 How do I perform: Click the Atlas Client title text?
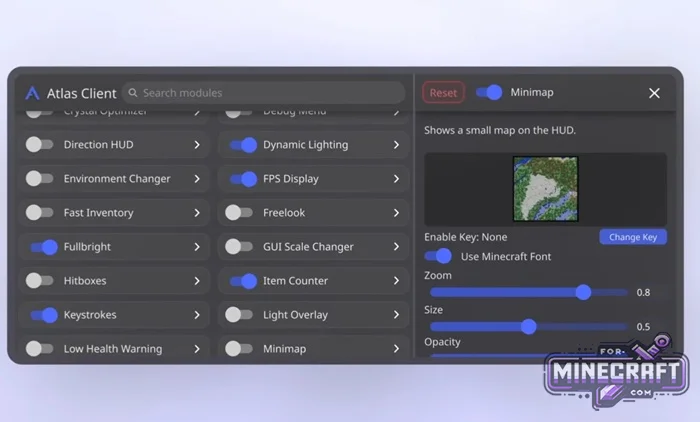click(x=81, y=93)
